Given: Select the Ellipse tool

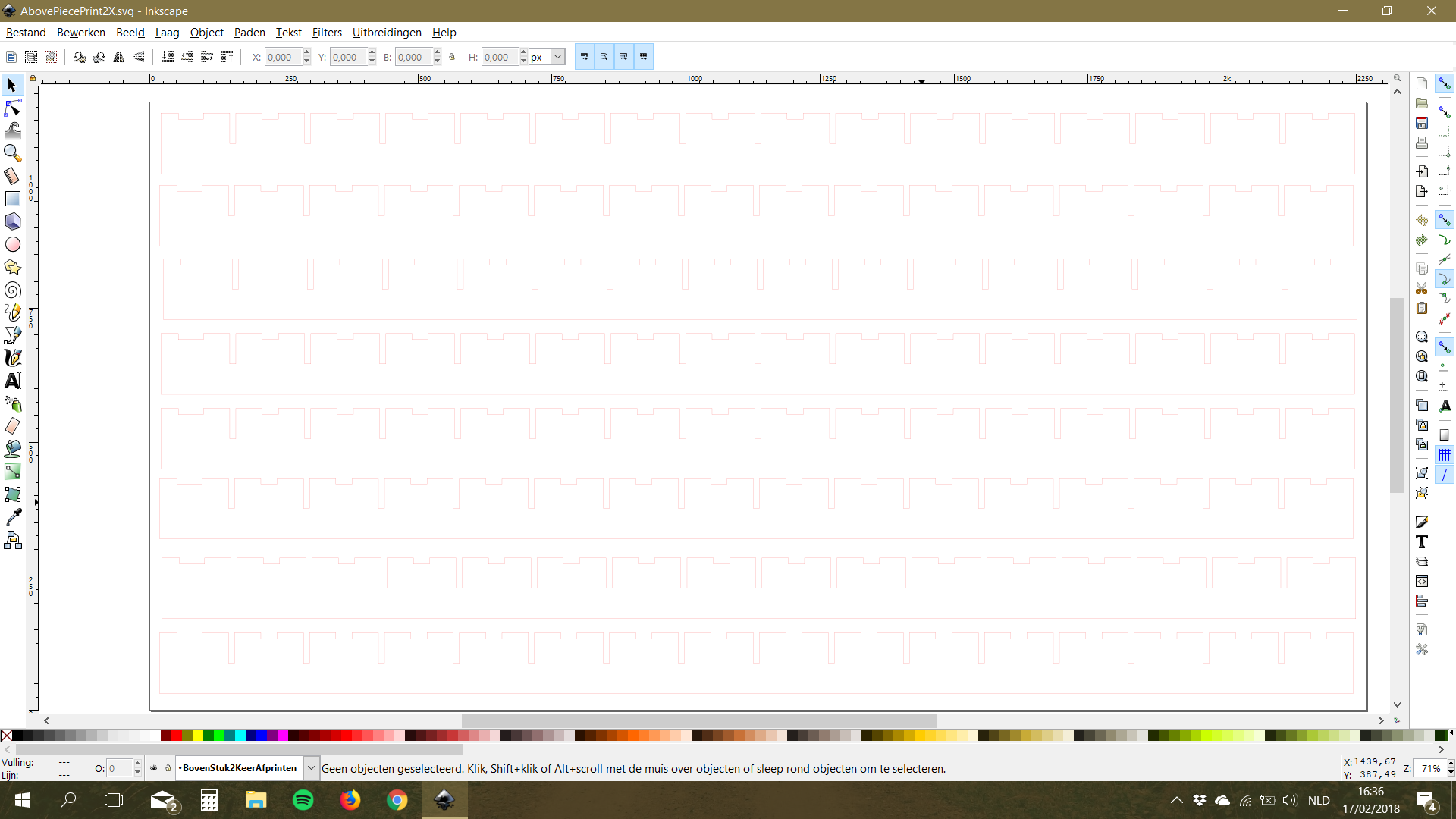Looking at the screenshot, I should pos(12,244).
